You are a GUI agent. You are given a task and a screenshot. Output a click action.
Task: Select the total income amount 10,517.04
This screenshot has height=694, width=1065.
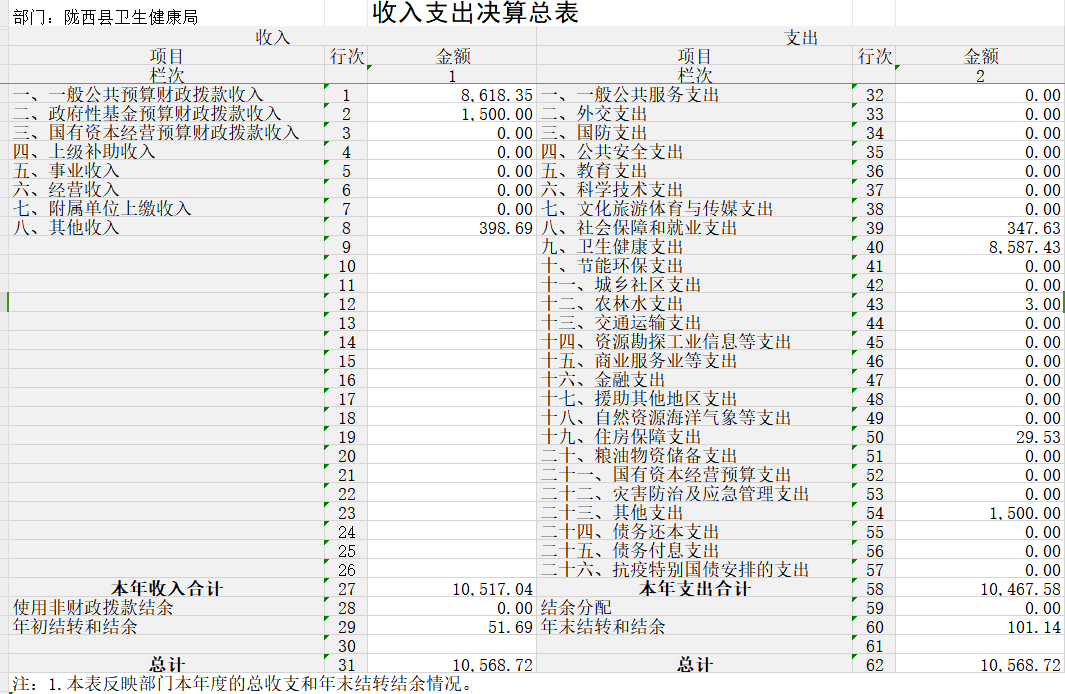tap(492, 590)
